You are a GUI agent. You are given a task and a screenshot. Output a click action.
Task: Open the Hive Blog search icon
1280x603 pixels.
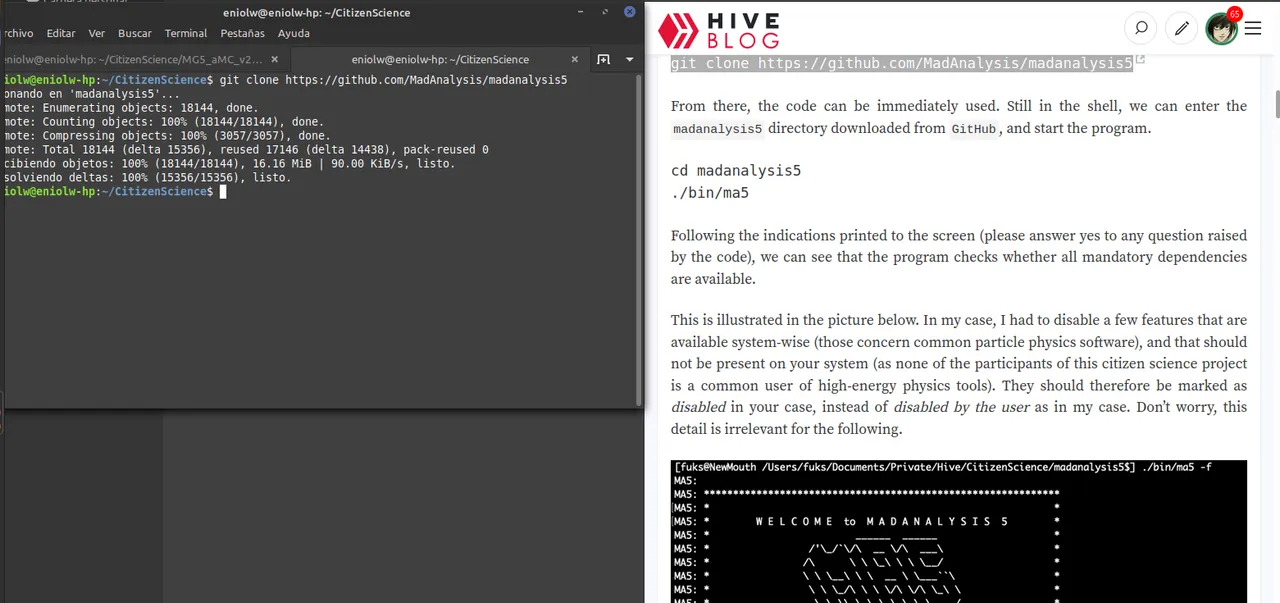tap(1140, 28)
